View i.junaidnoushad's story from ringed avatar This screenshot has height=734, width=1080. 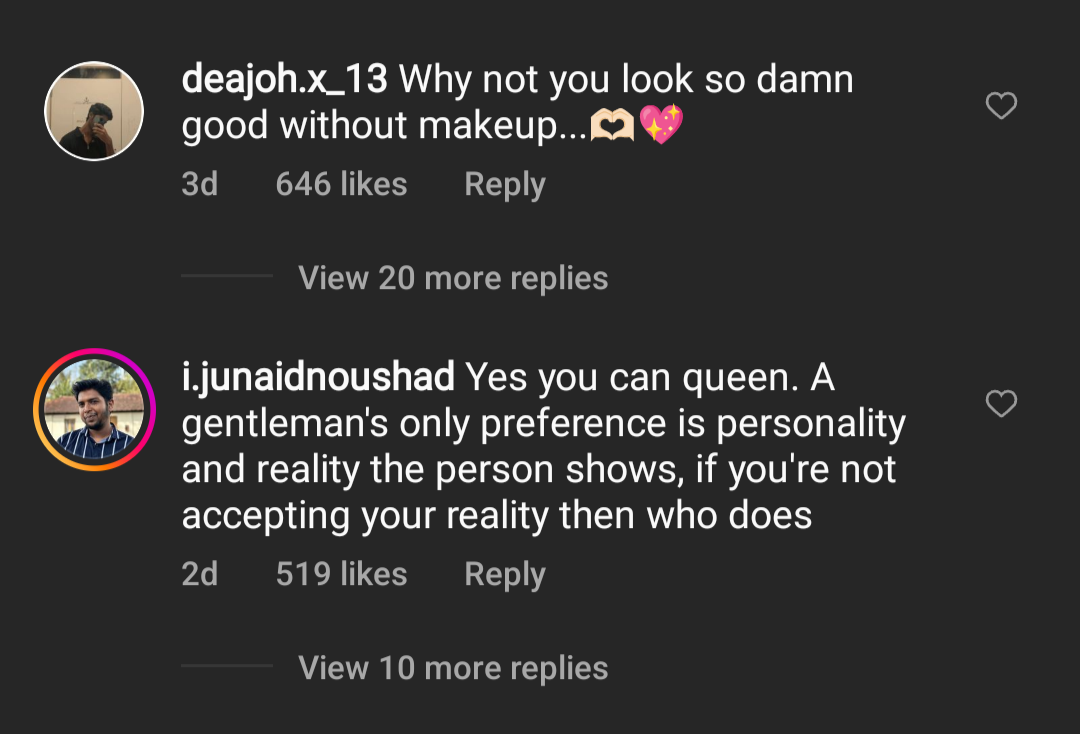(94, 410)
